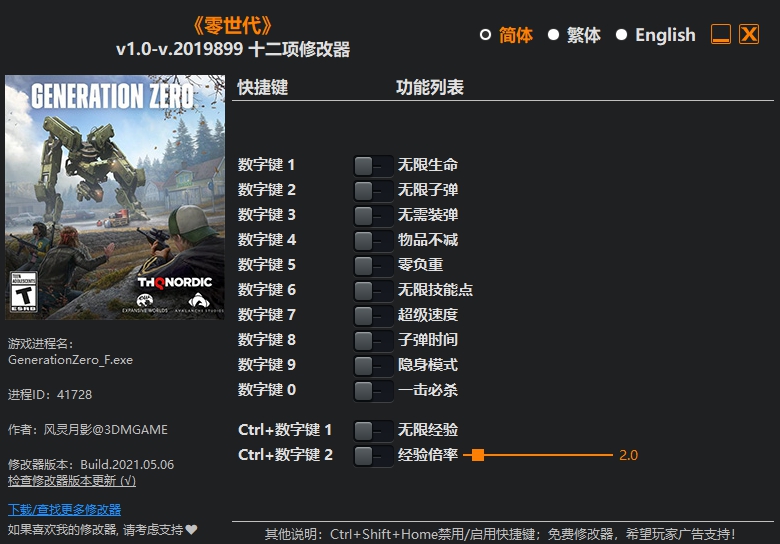Viewport: 780px width, 544px height.
Task: Open 检查修改器版本更新 link
Action: [72, 481]
